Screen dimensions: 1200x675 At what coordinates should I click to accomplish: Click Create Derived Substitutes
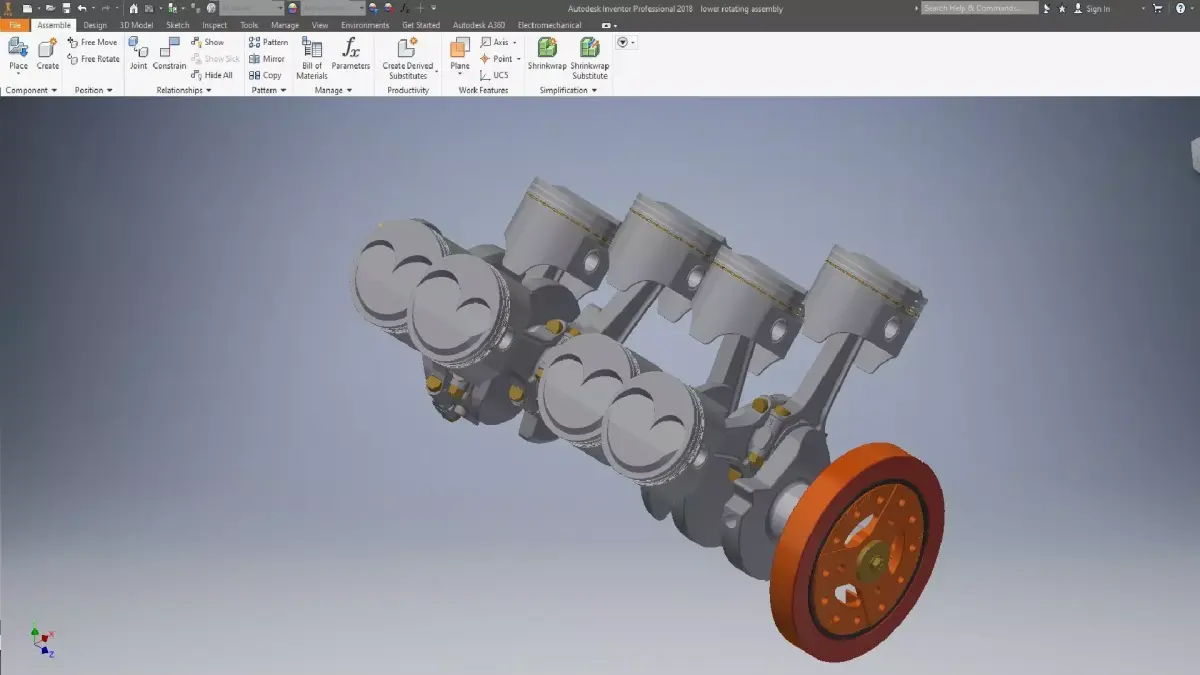click(x=408, y=58)
